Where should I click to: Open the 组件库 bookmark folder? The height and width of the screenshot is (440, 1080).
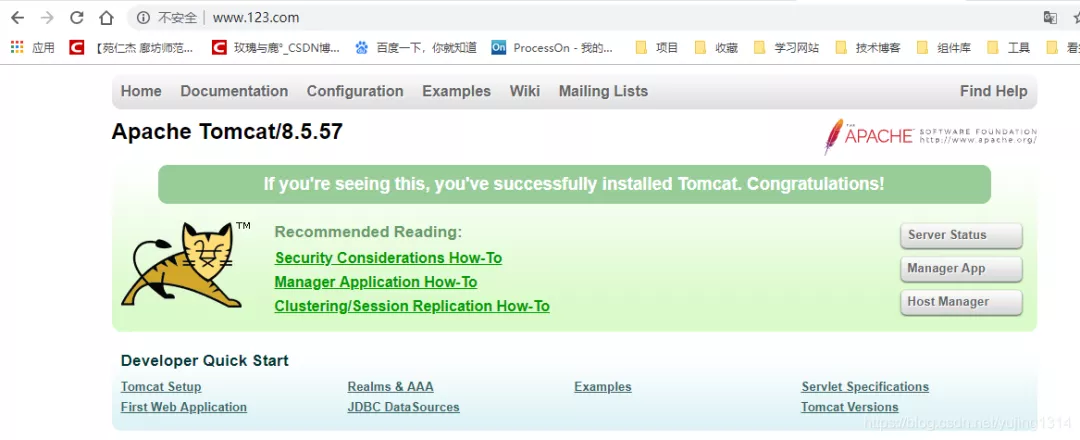click(944, 48)
